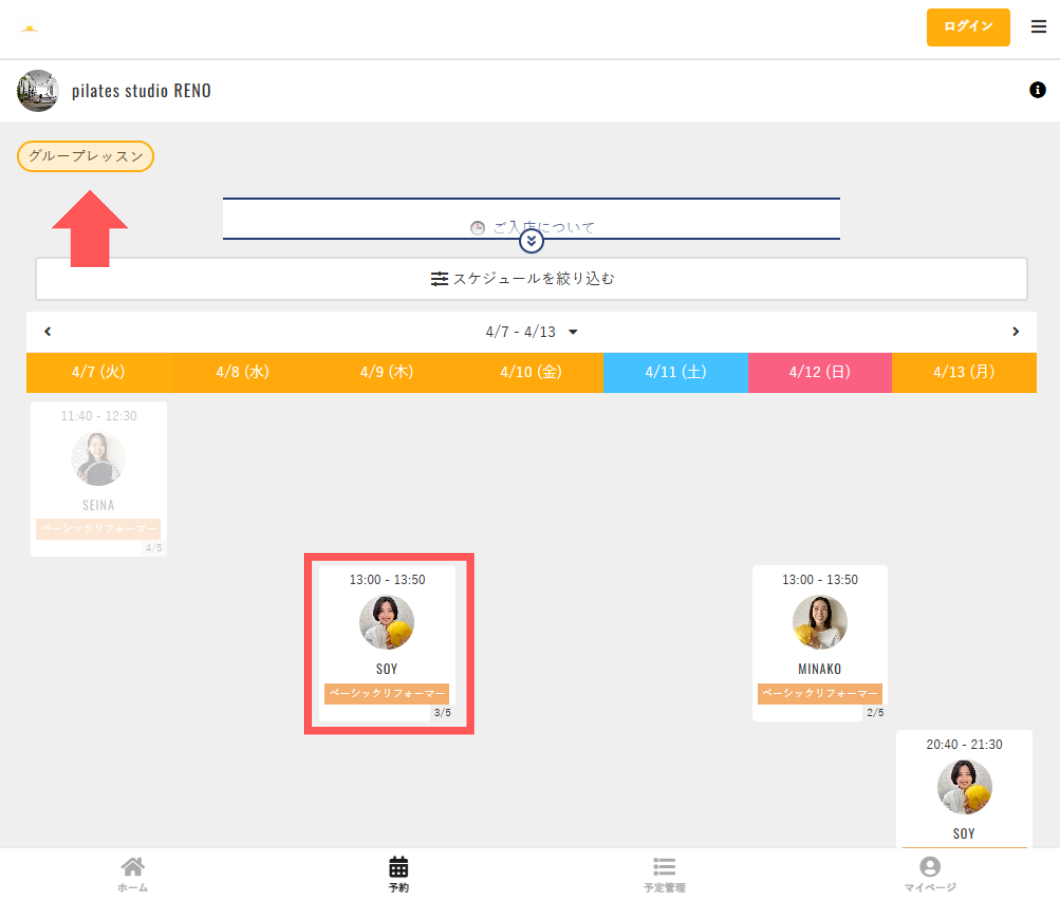Image resolution: width=1060 pixels, height=900 pixels.
Task: Open スケジュールを絞り込む filter panel
Action: pyautogui.click(x=531, y=279)
